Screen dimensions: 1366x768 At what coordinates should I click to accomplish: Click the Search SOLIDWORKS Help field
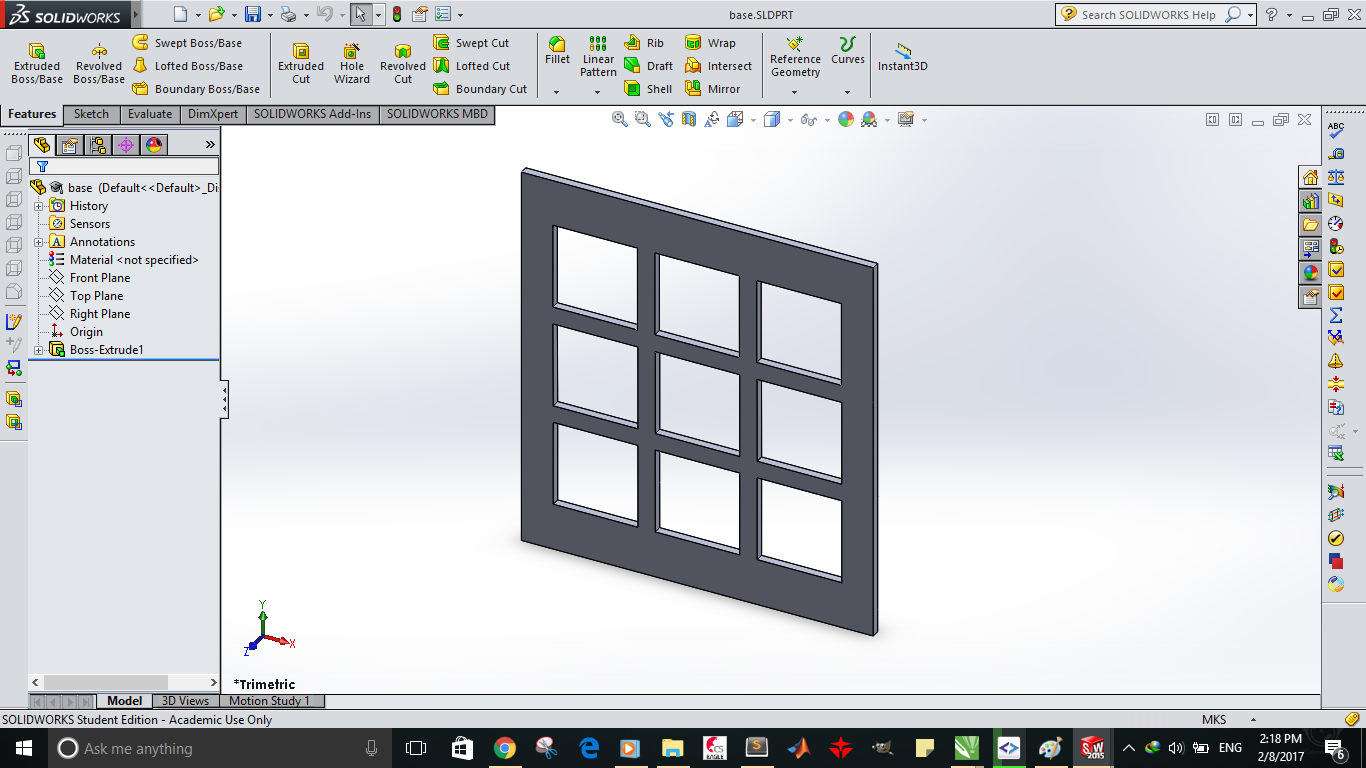tap(1149, 15)
